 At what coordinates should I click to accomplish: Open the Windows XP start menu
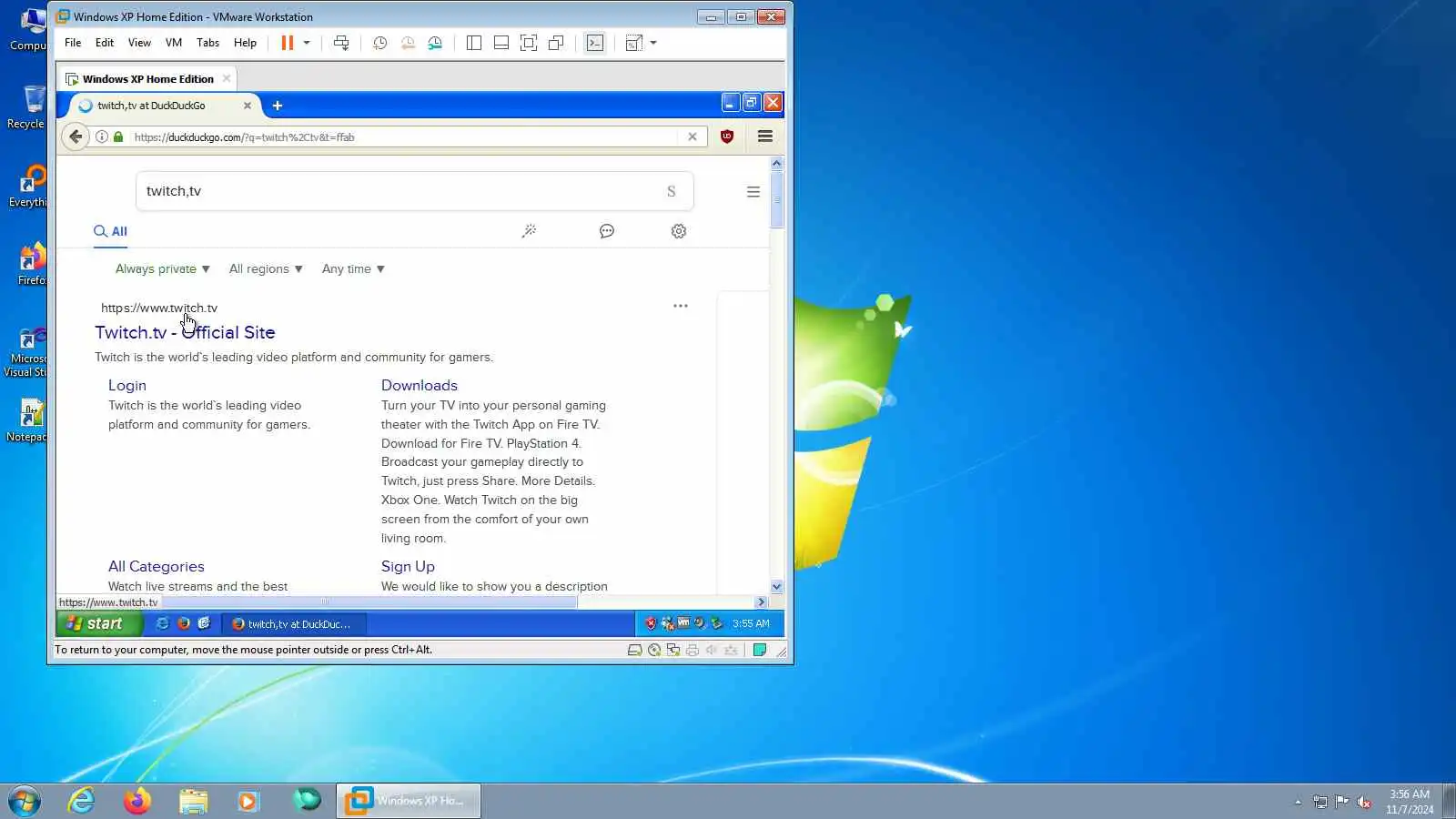(x=100, y=623)
